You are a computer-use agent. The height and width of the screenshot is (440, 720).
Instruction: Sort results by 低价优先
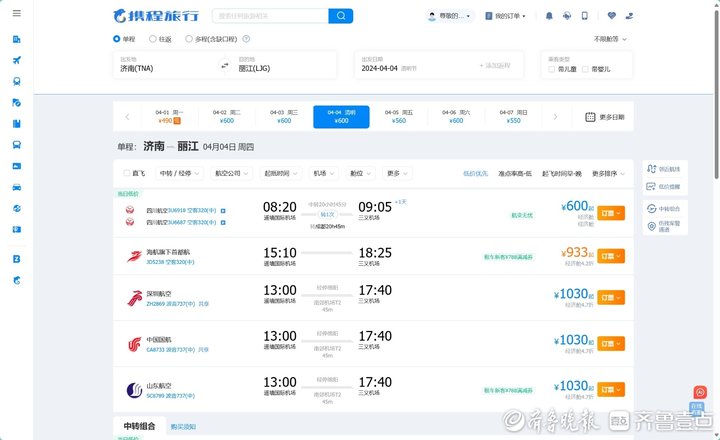coord(475,173)
